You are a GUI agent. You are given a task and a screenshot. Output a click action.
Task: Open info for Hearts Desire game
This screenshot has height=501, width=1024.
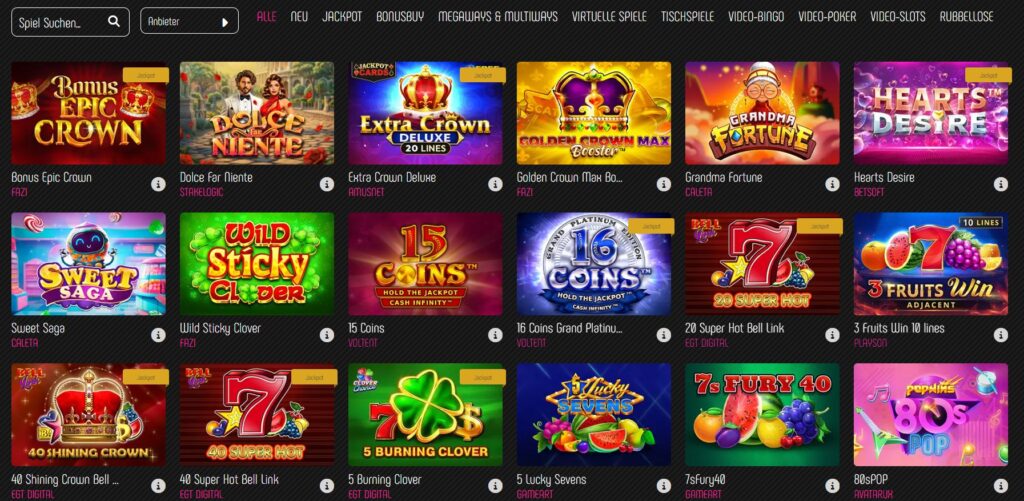pos(1000,184)
